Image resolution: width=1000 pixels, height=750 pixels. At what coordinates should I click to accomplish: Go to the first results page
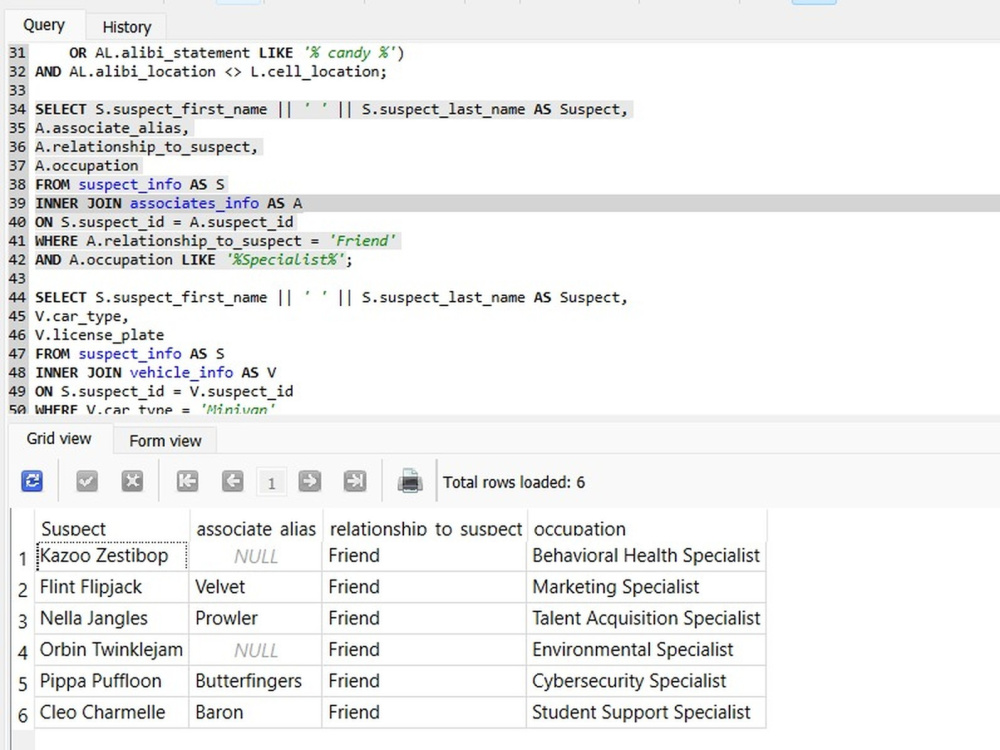pyautogui.click(x=187, y=481)
